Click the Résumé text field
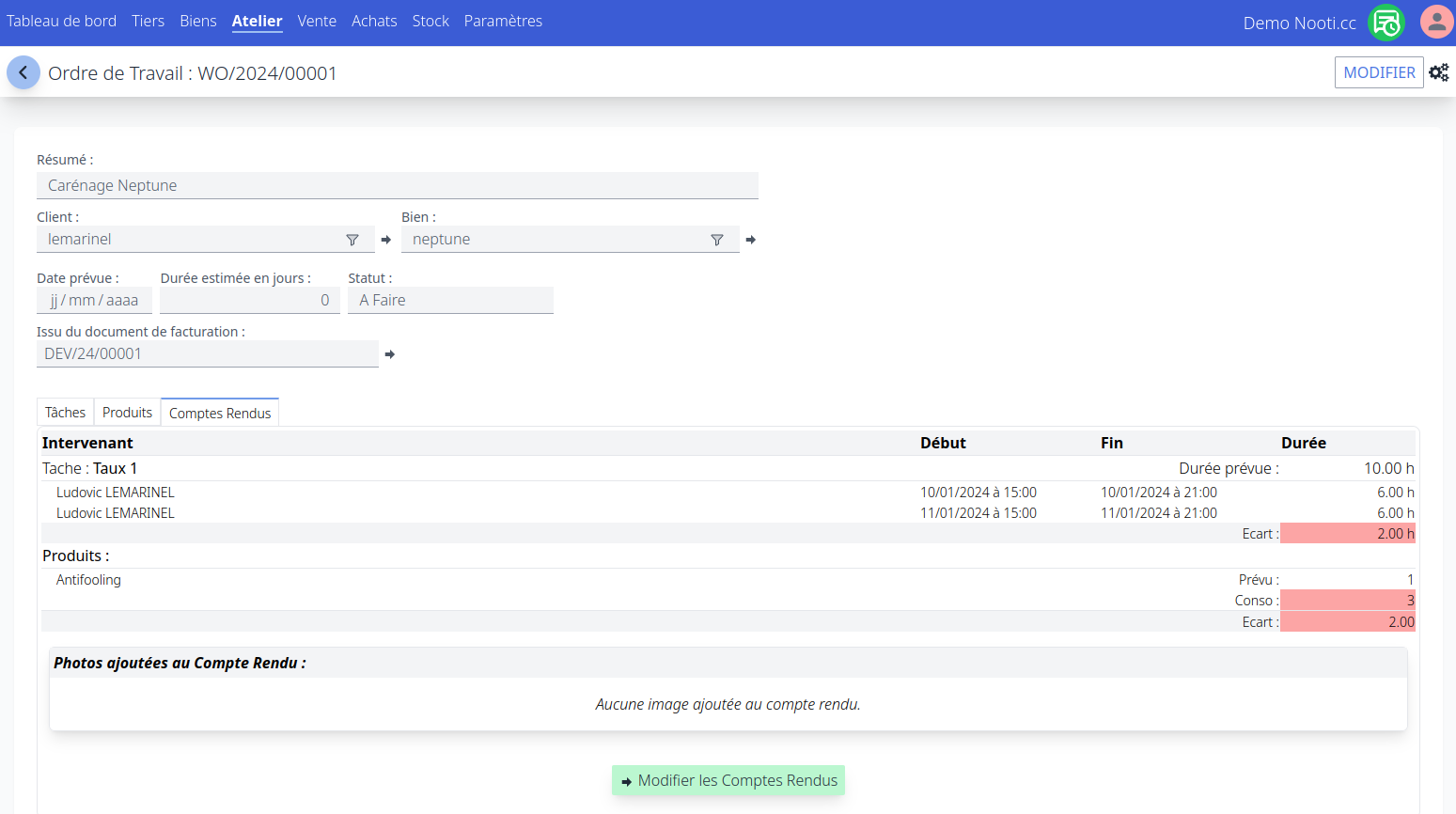Screen dimensions: 1456x814 [397, 186]
